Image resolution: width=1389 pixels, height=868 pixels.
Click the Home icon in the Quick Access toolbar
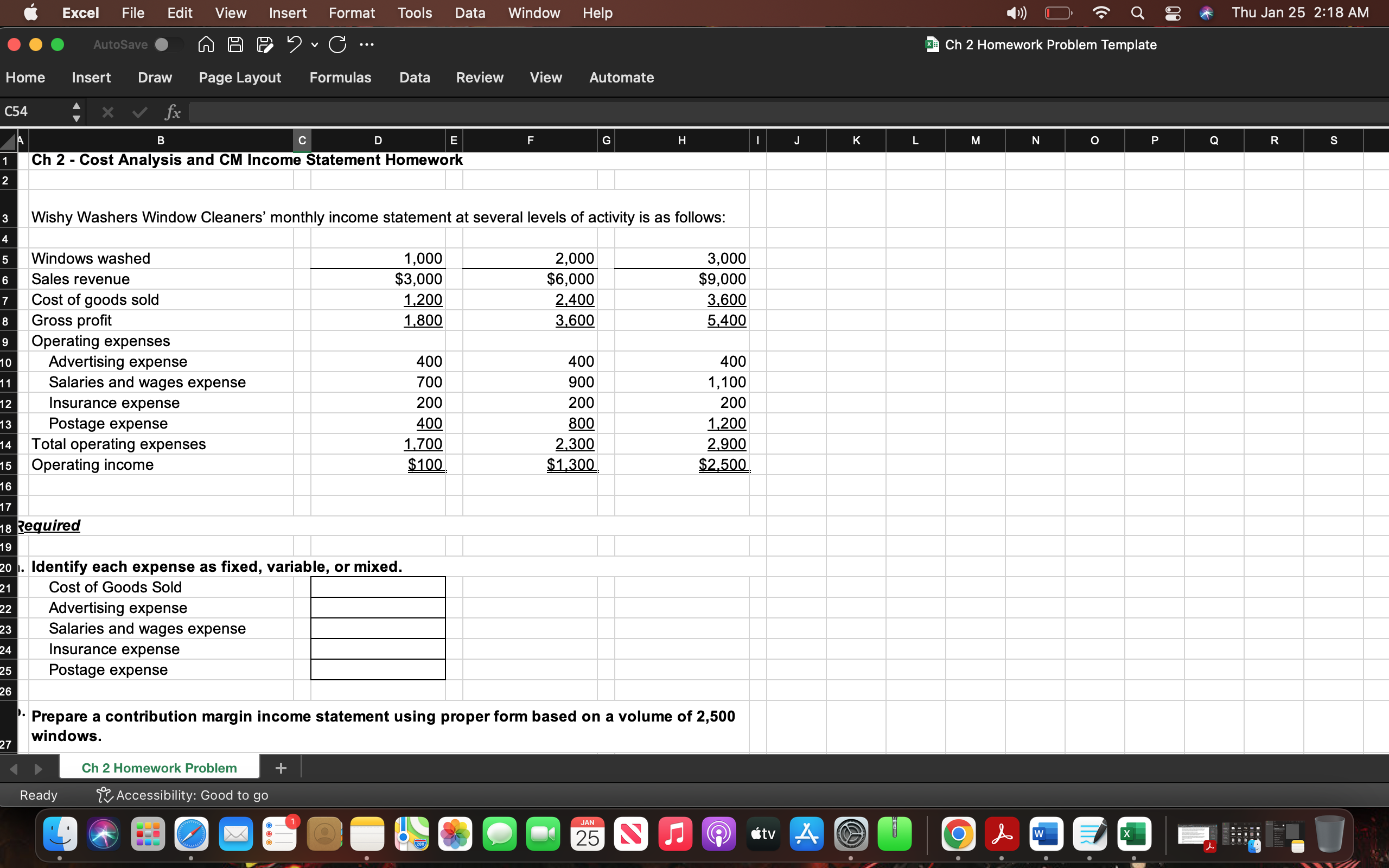[206, 44]
